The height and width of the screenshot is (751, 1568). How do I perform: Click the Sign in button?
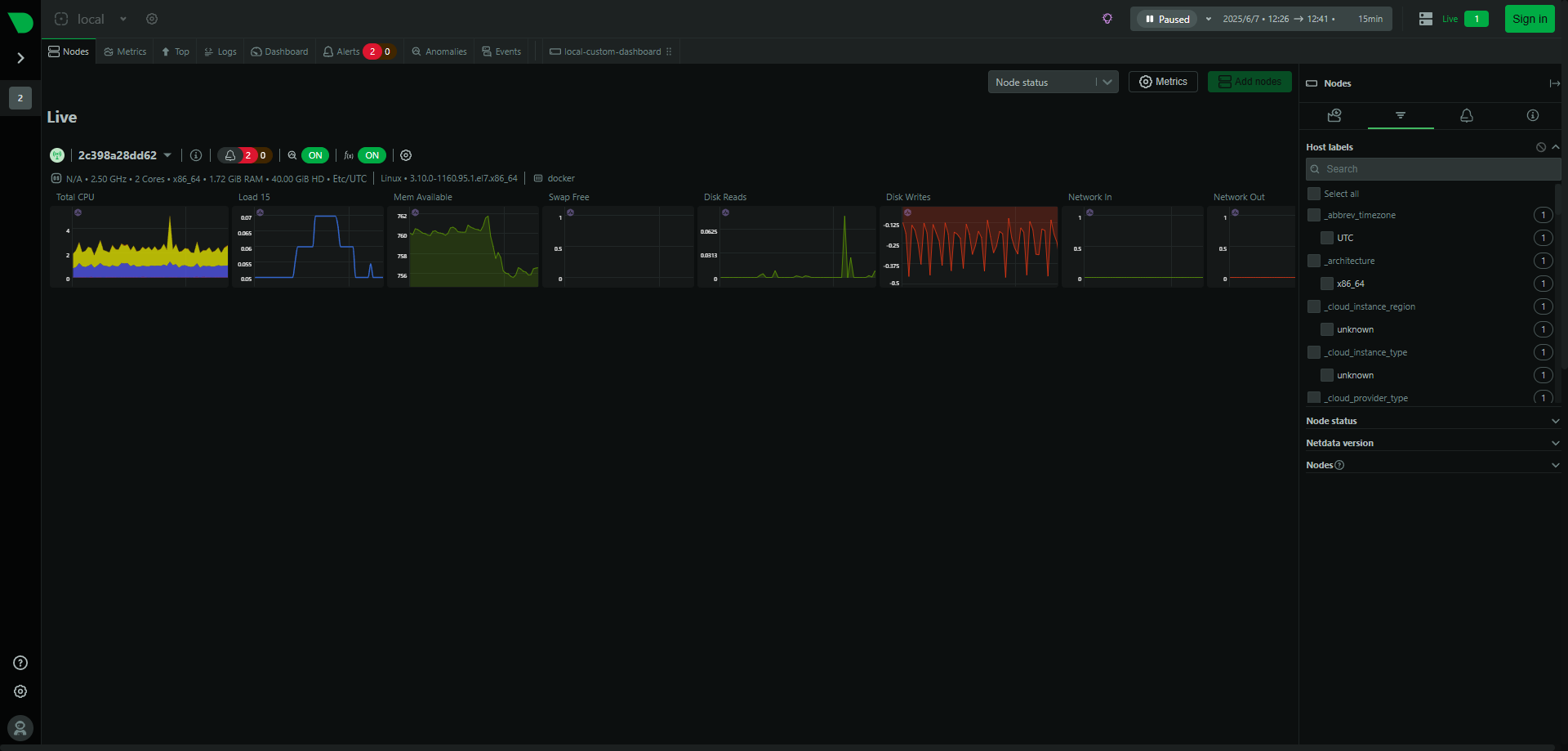(1529, 19)
